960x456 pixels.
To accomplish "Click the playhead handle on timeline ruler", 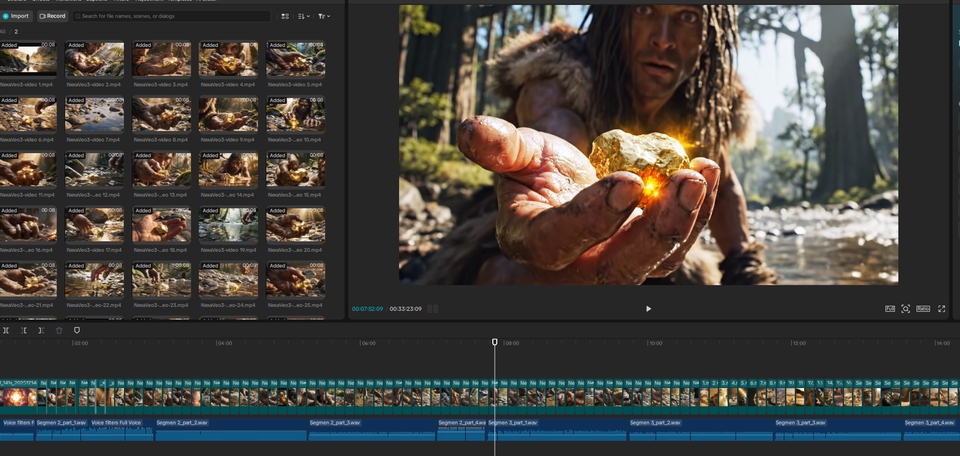I will pyautogui.click(x=495, y=342).
